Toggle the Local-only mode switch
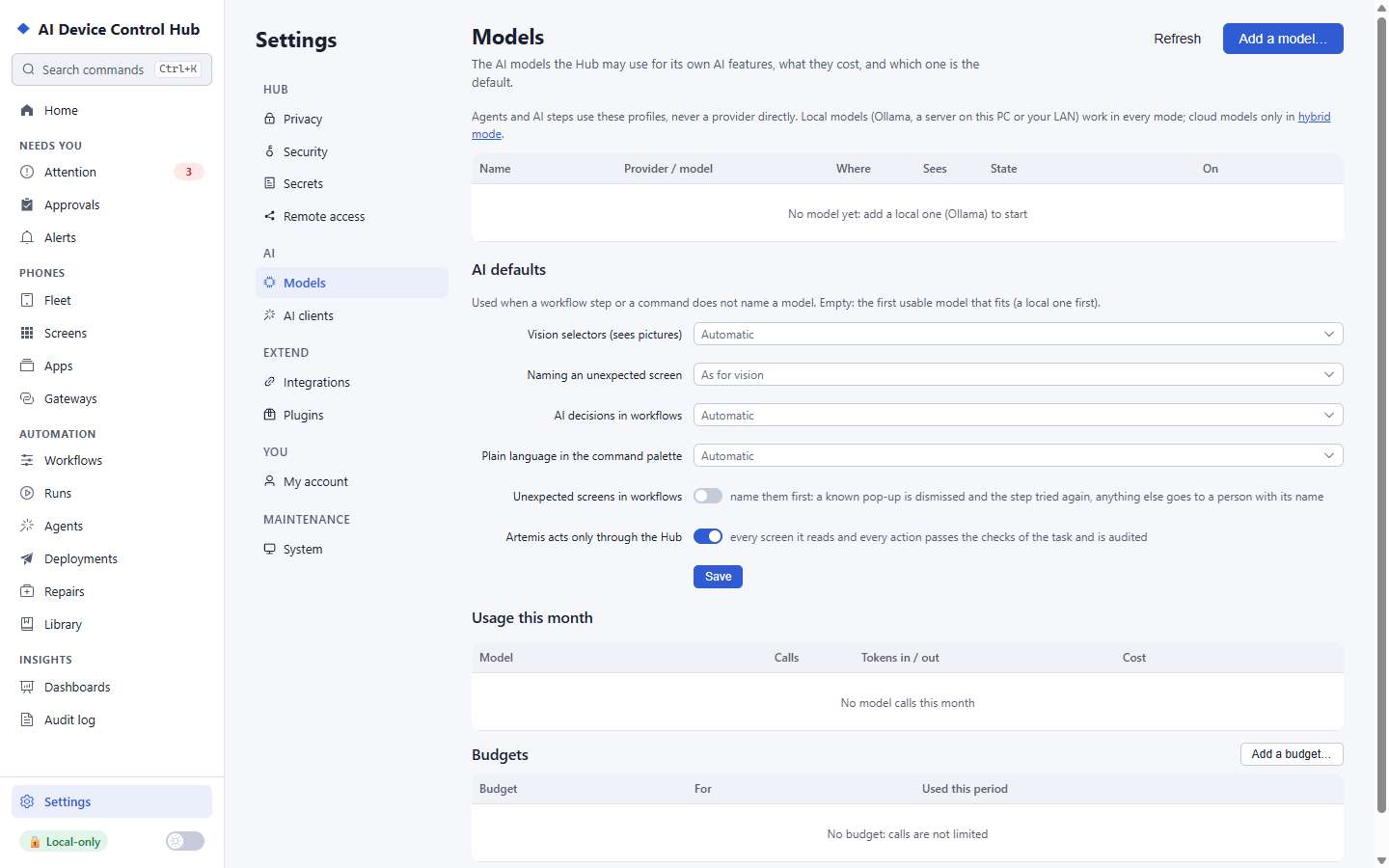The image size is (1389, 868). 185,842
